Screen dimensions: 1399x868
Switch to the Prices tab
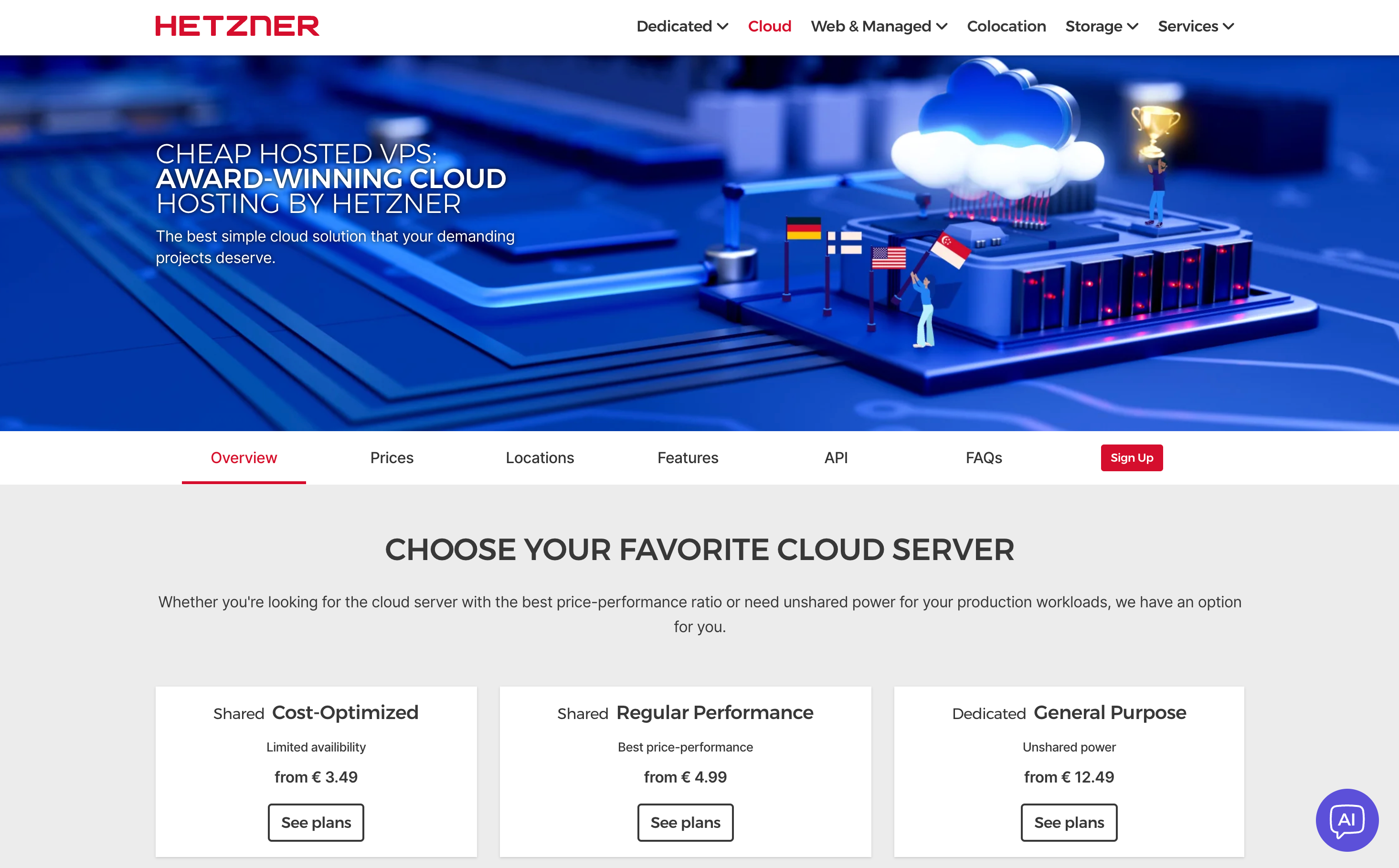coord(392,457)
